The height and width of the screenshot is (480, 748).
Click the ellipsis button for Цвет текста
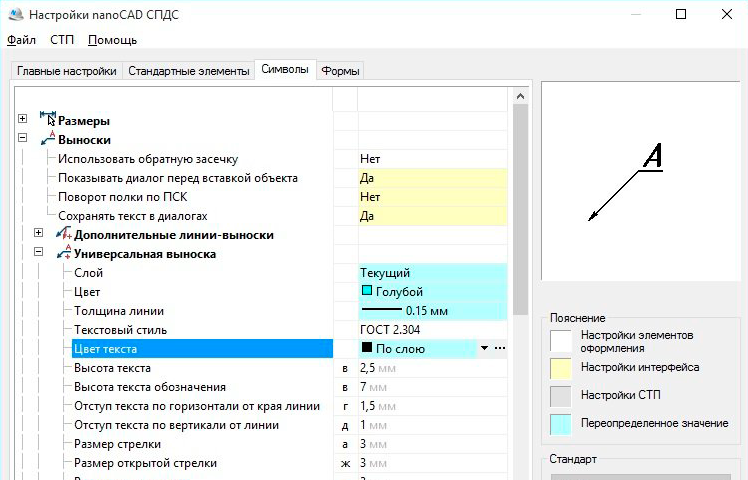[499, 348]
